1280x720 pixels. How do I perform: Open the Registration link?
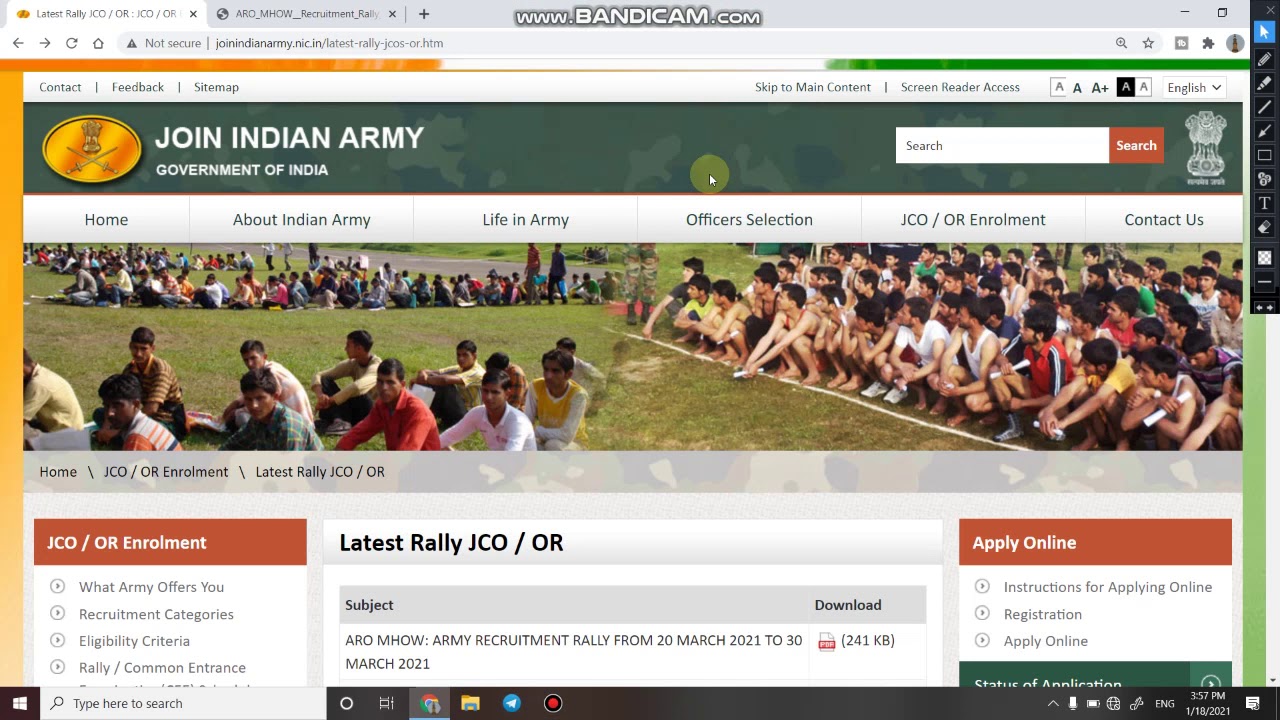(x=1043, y=614)
